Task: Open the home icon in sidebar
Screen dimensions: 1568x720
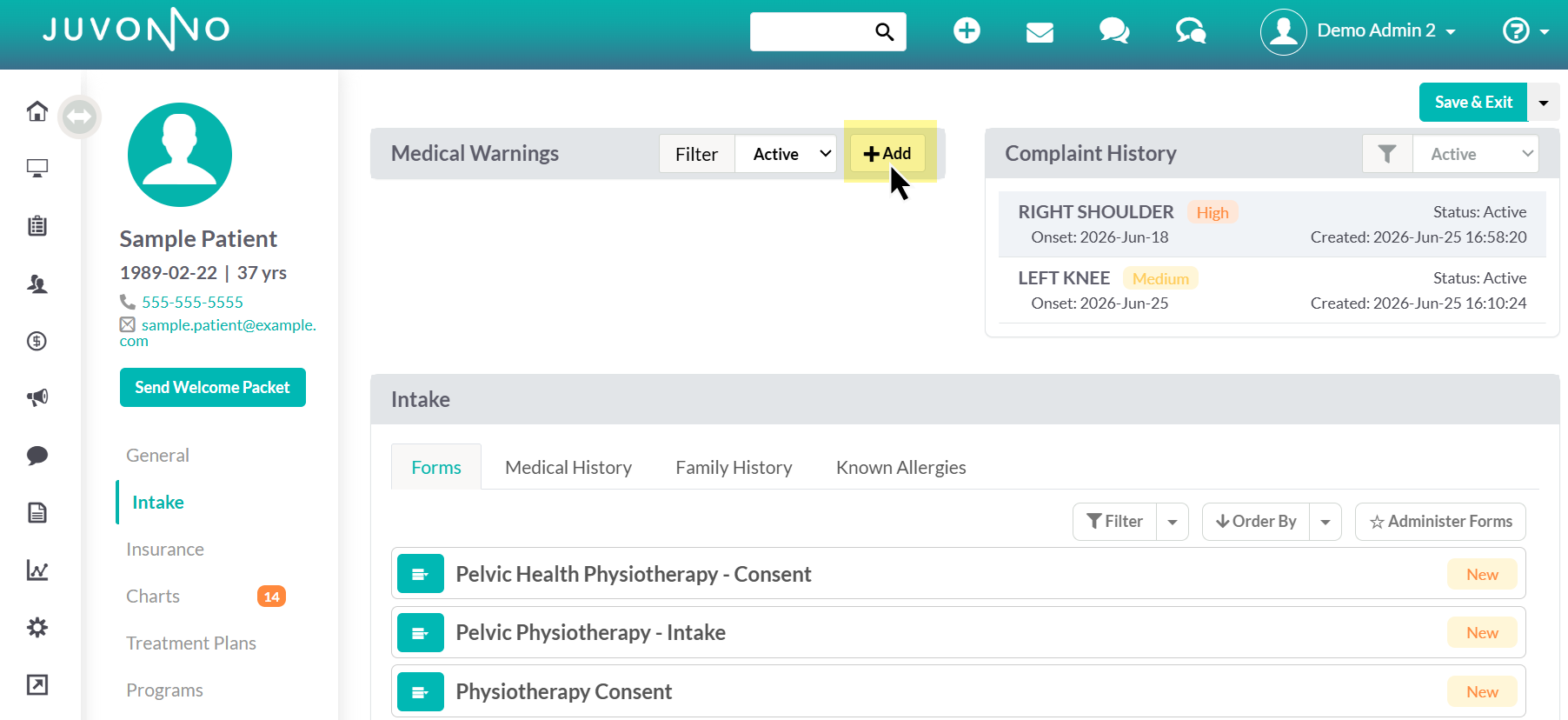Action: click(x=37, y=111)
